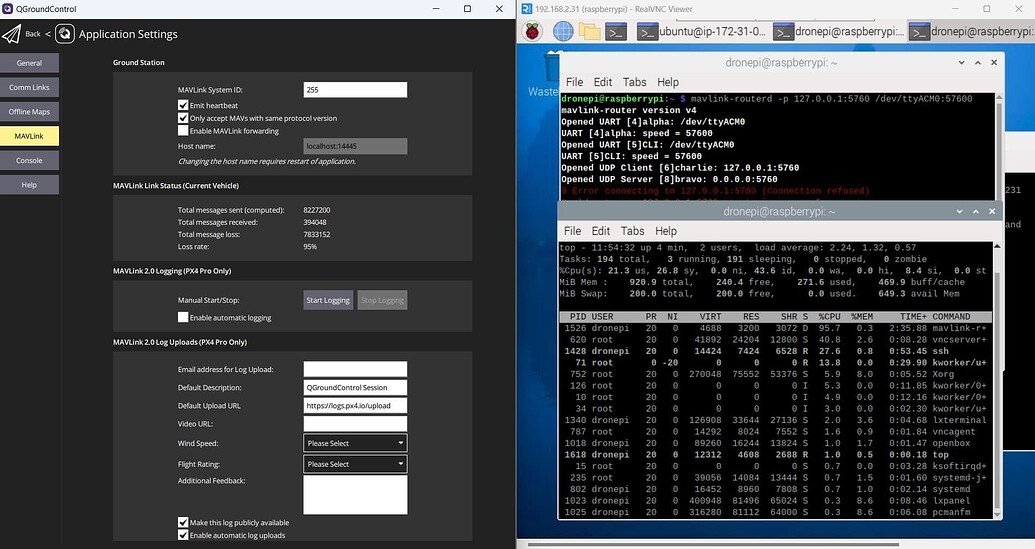The width and height of the screenshot is (1035, 549).
Task: Open Tabs menu in lower top terminal
Action: (632, 231)
